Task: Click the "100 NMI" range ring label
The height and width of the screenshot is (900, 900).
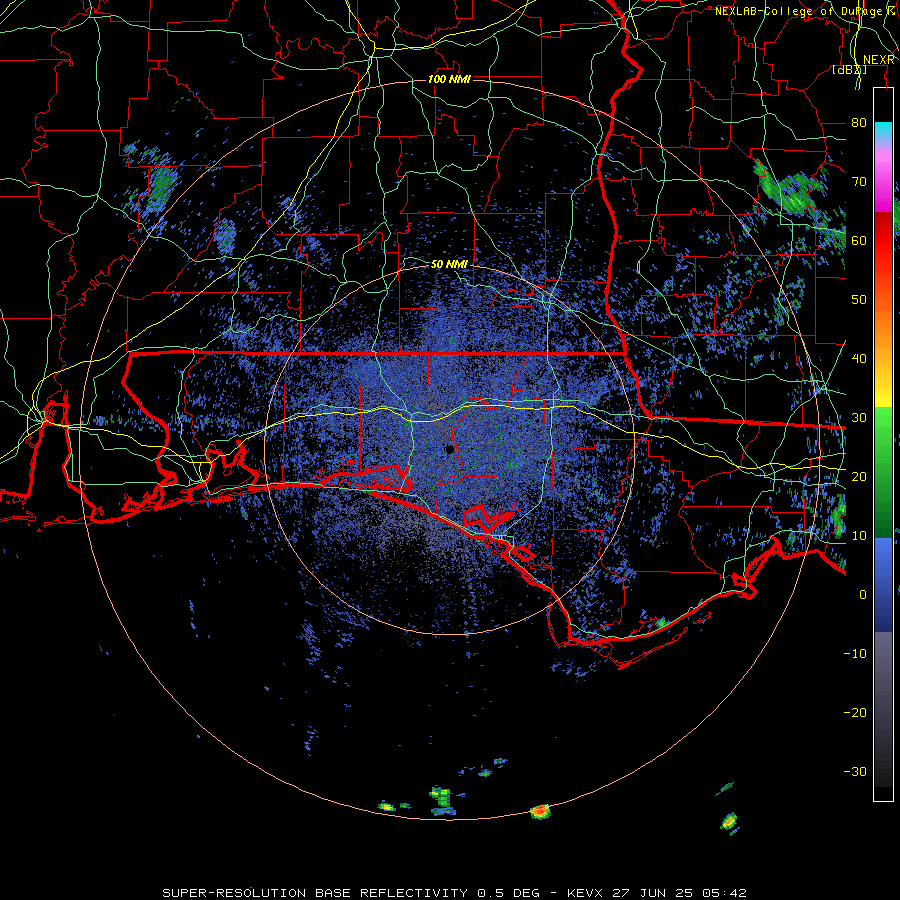Action: pos(449,79)
